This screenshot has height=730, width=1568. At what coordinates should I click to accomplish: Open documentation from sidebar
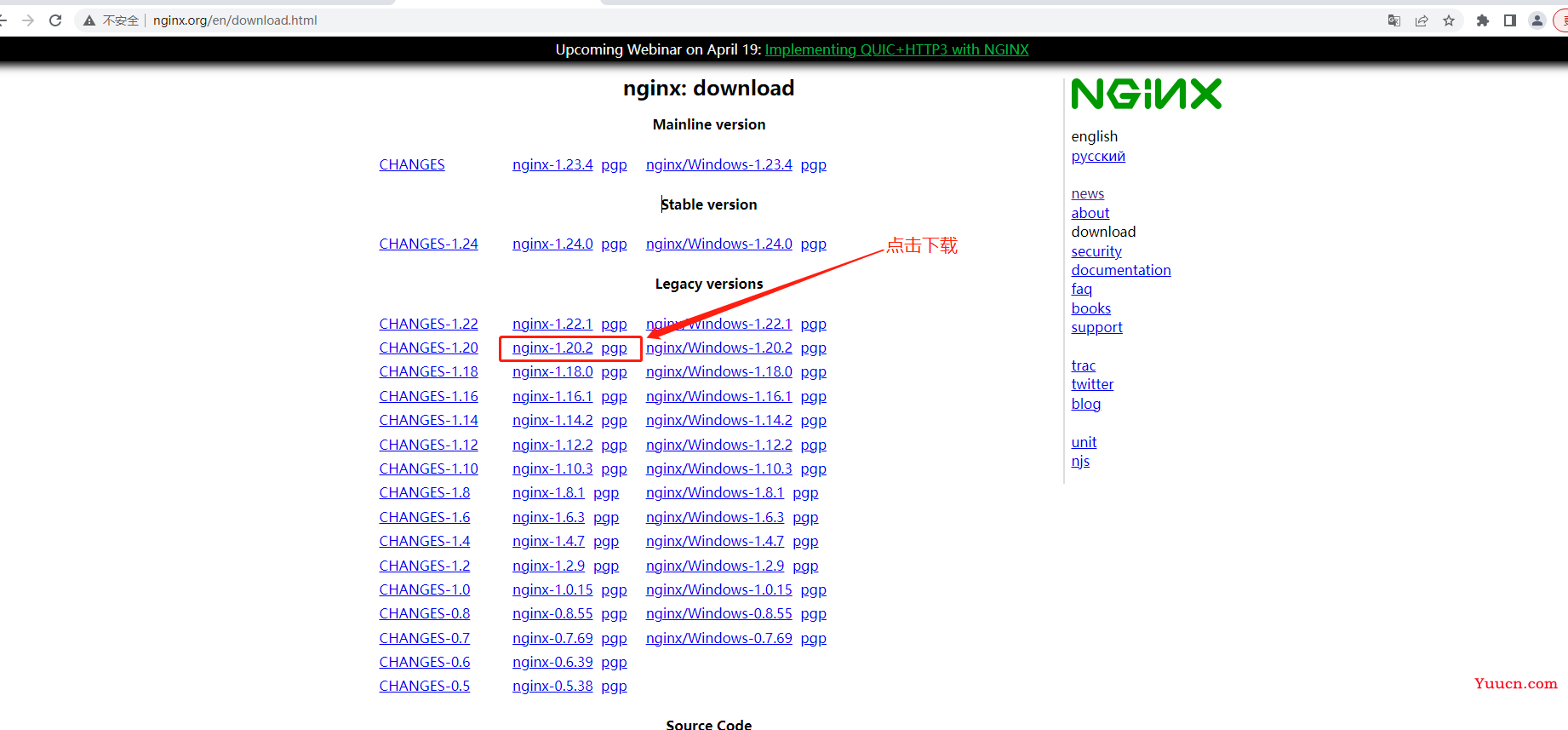coord(1121,270)
